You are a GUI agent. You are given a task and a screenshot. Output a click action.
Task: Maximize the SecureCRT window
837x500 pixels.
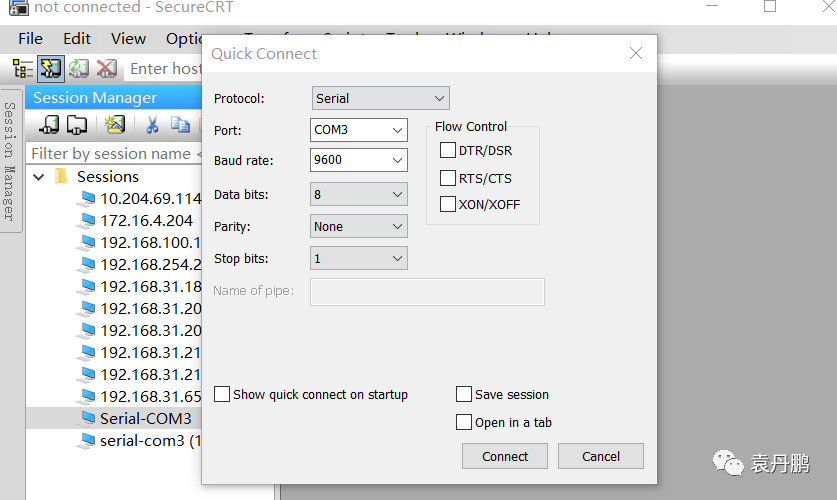tap(770, 6)
